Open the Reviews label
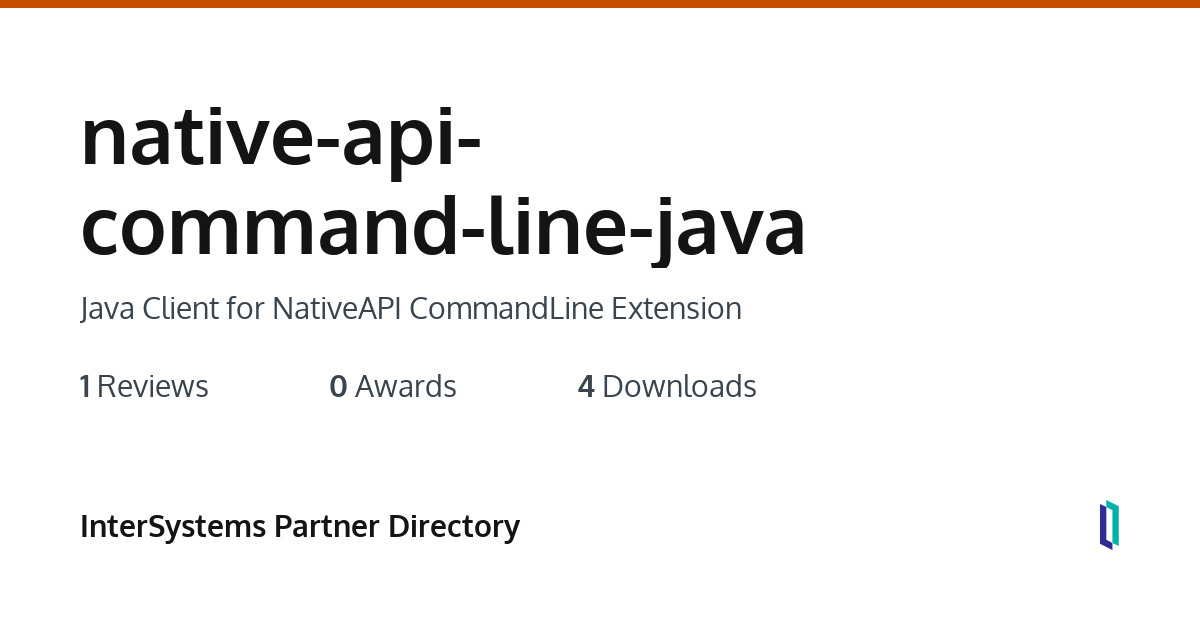Viewport: 1200px width, 630px height. [x=153, y=387]
